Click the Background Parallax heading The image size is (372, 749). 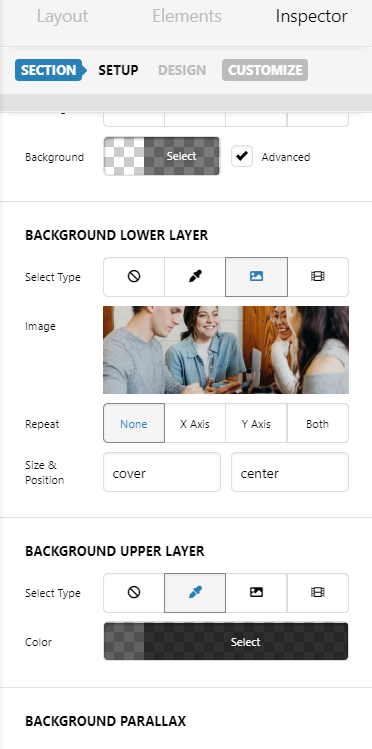(106, 721)
